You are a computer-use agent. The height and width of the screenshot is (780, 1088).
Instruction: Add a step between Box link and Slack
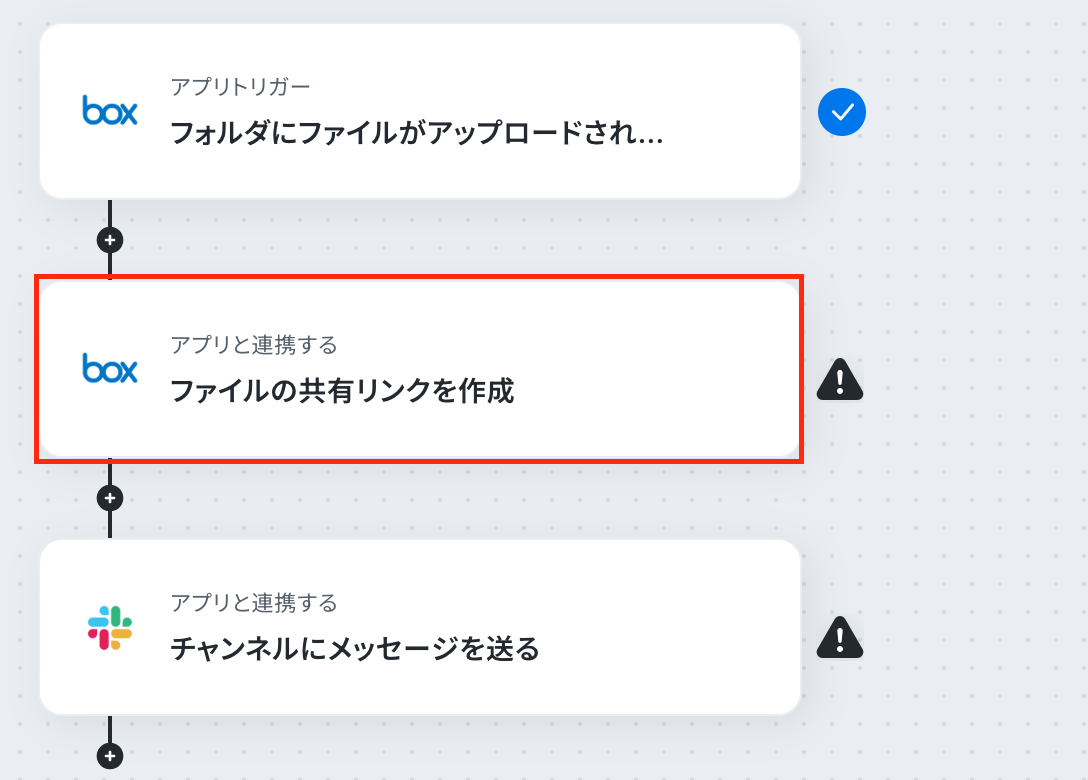coord(110,498)
